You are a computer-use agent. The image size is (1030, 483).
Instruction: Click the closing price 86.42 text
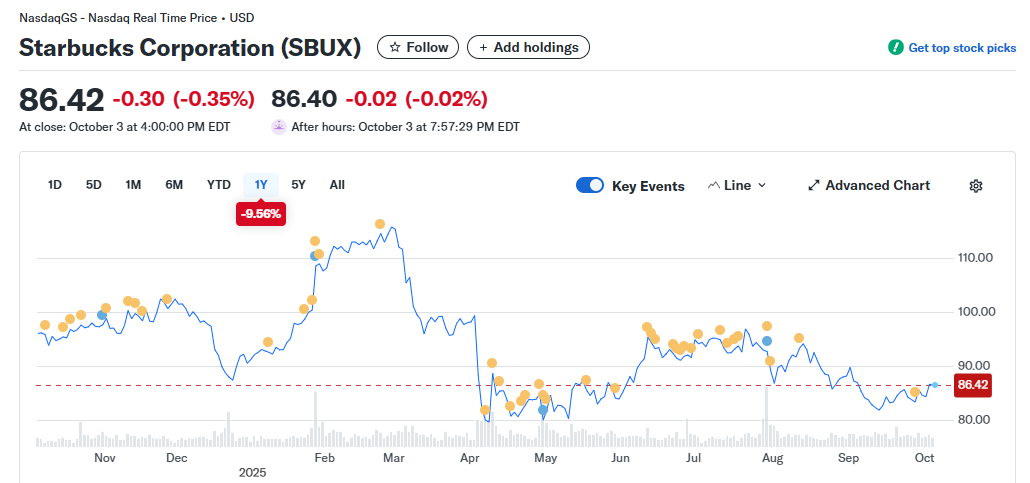click(61, 100)
